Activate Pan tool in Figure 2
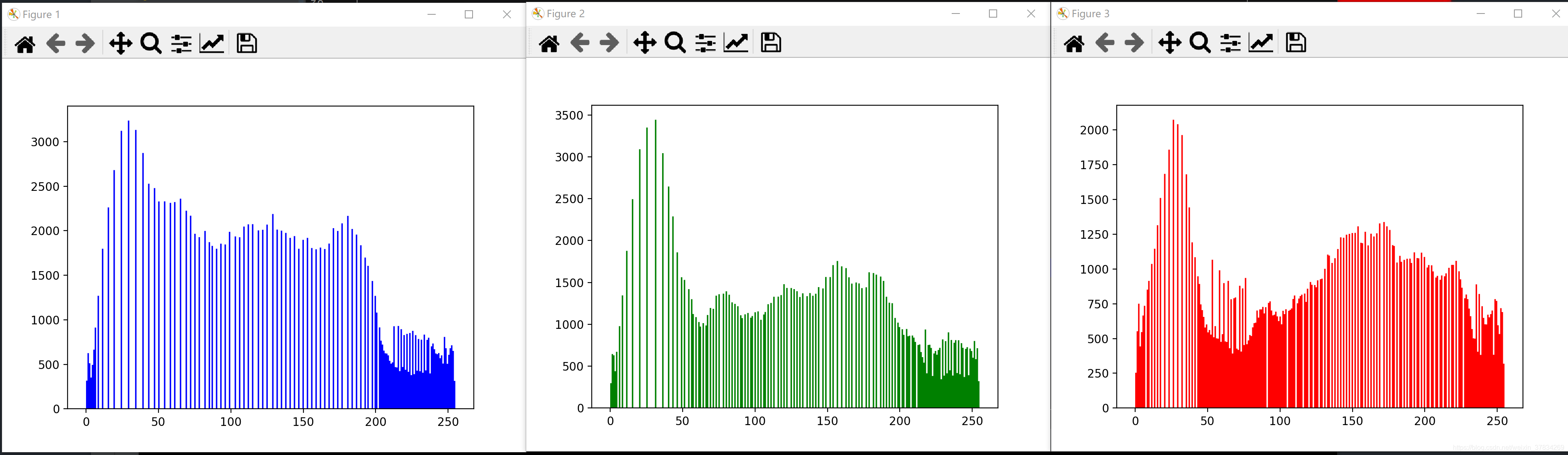The width and height of the screenshot is (1568, 455). [x=645, y=43]
